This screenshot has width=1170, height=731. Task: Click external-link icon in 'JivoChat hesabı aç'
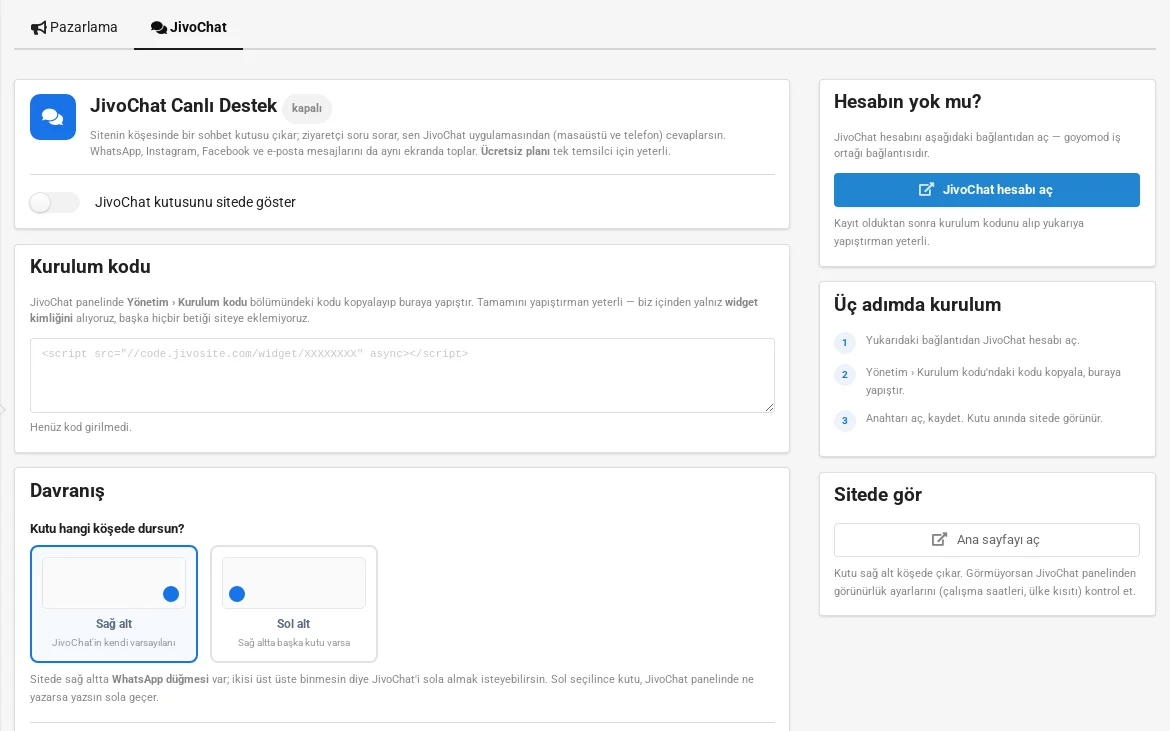tap(926, 189)
